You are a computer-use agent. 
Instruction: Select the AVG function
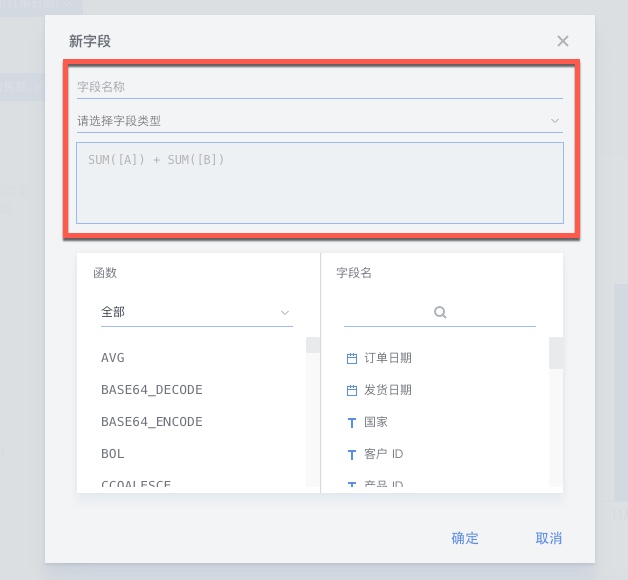coord(113,358)
